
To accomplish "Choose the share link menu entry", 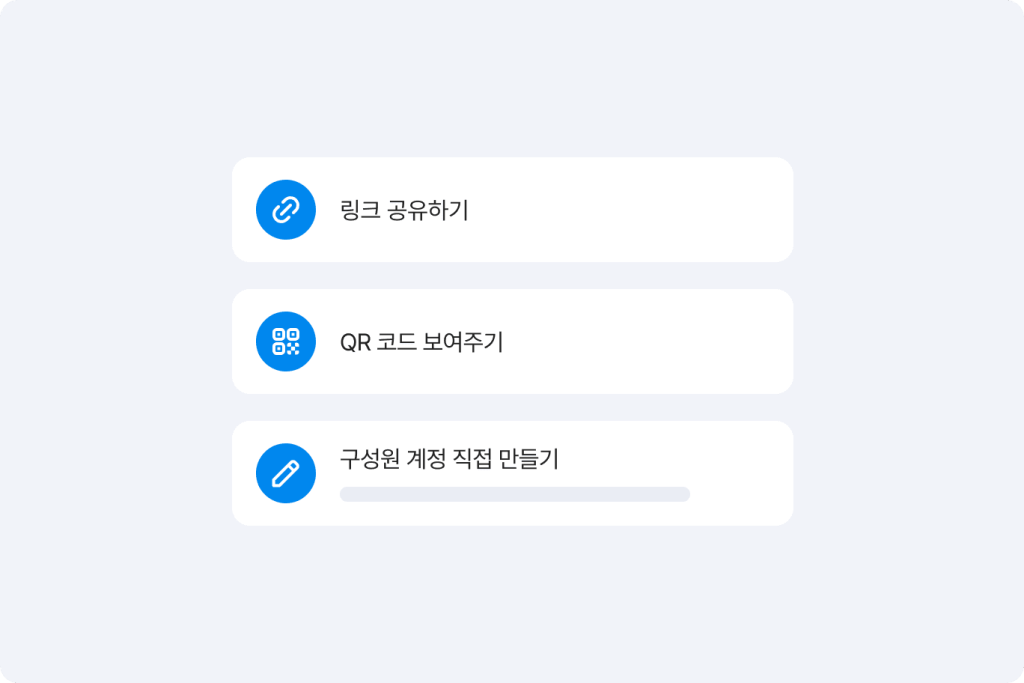I will 512,210.
